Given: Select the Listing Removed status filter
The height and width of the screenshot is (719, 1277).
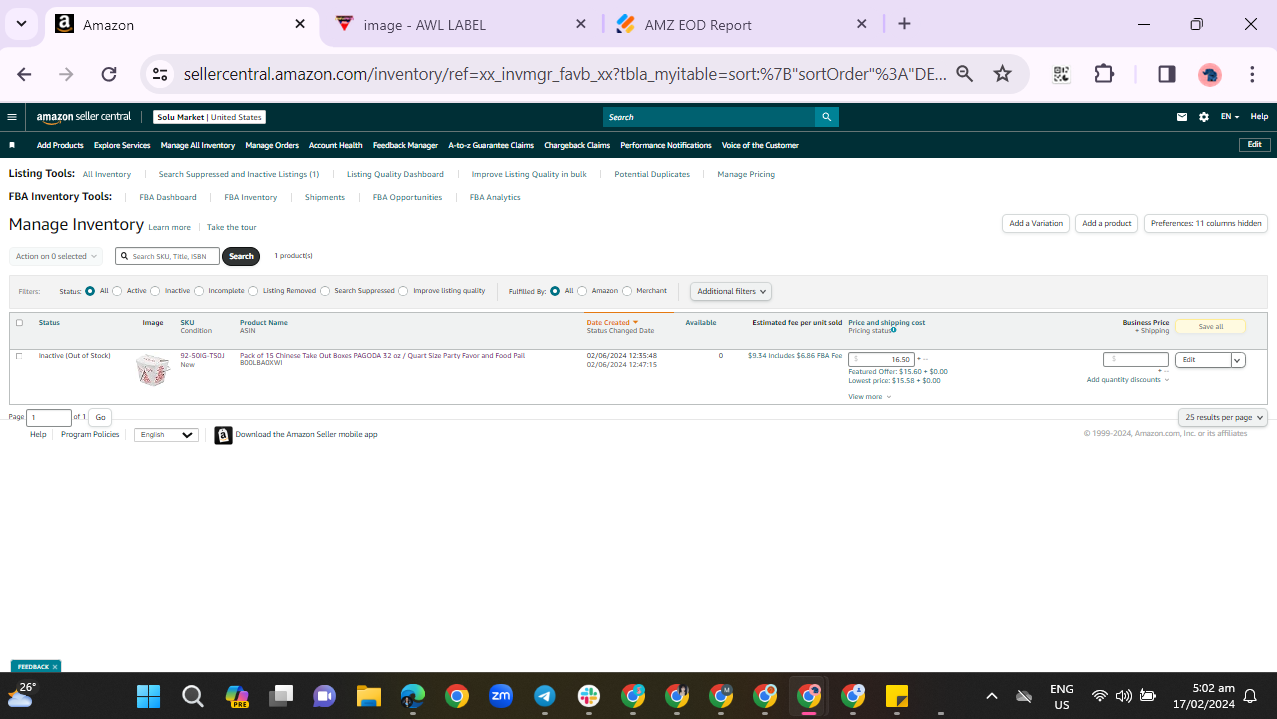Looking at the screenshot, I should [253, 291].
